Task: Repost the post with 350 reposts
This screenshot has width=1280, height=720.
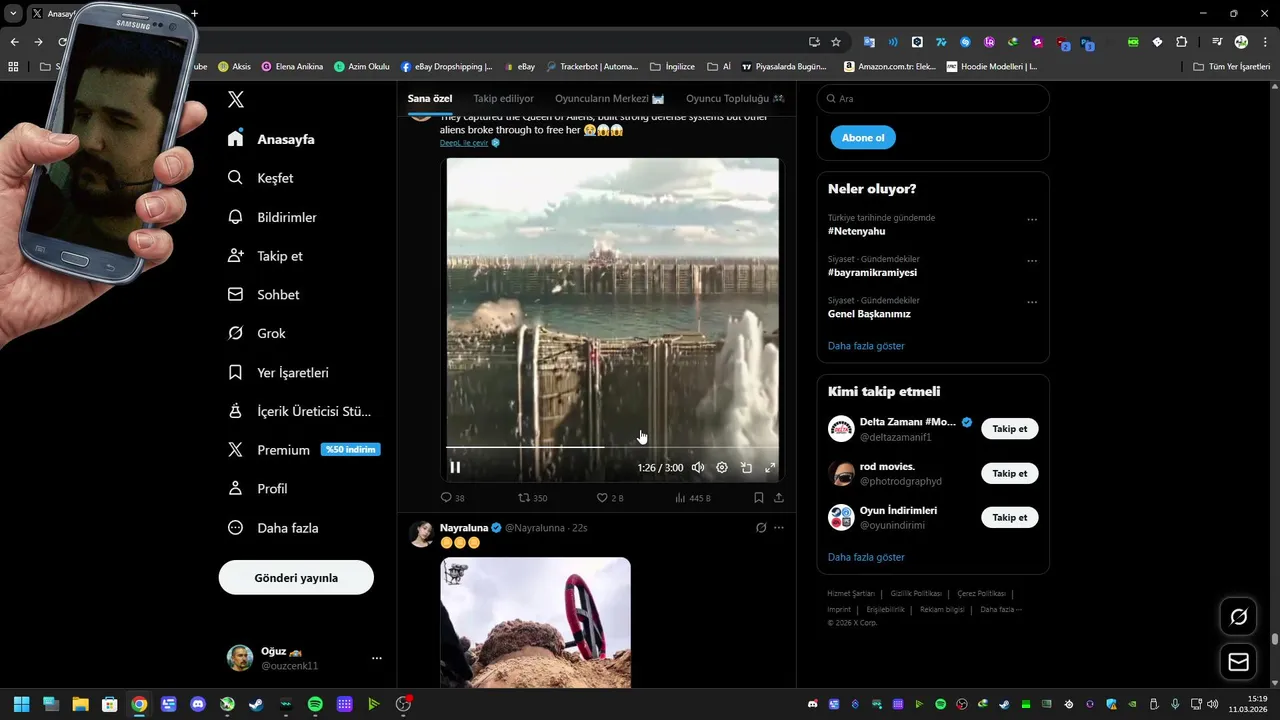Action: [532, 497]
